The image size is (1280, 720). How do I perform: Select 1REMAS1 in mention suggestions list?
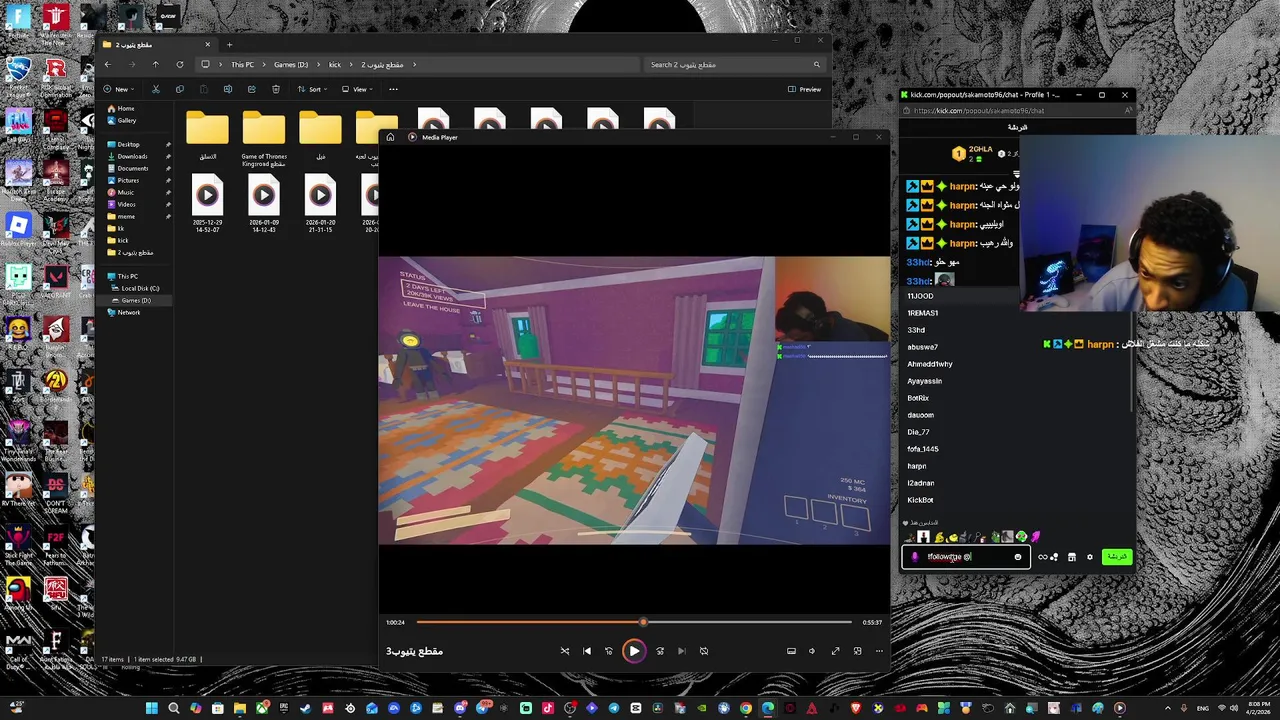coord(922,313)
